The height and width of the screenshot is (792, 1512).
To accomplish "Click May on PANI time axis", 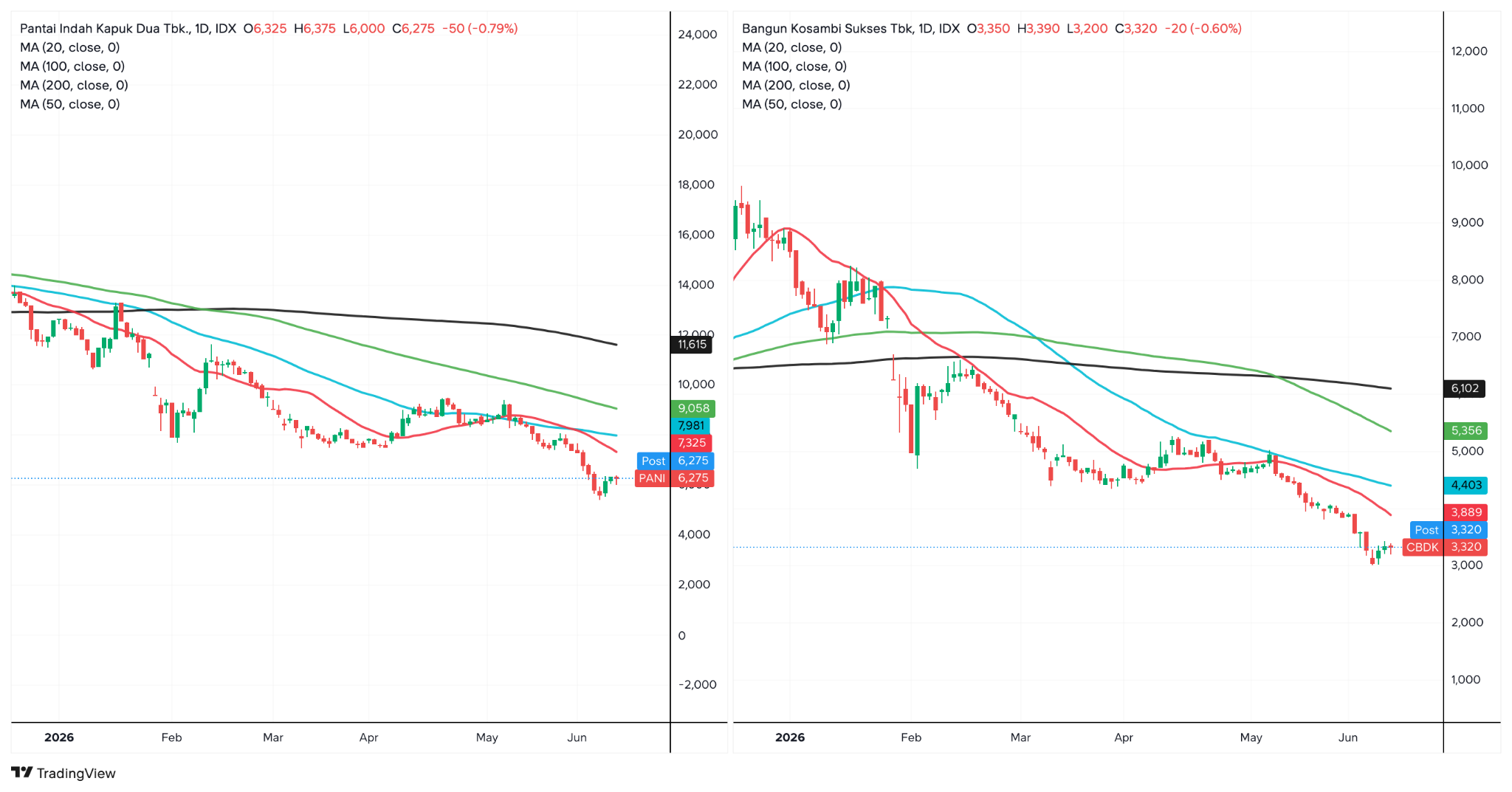I will point(487,737).
